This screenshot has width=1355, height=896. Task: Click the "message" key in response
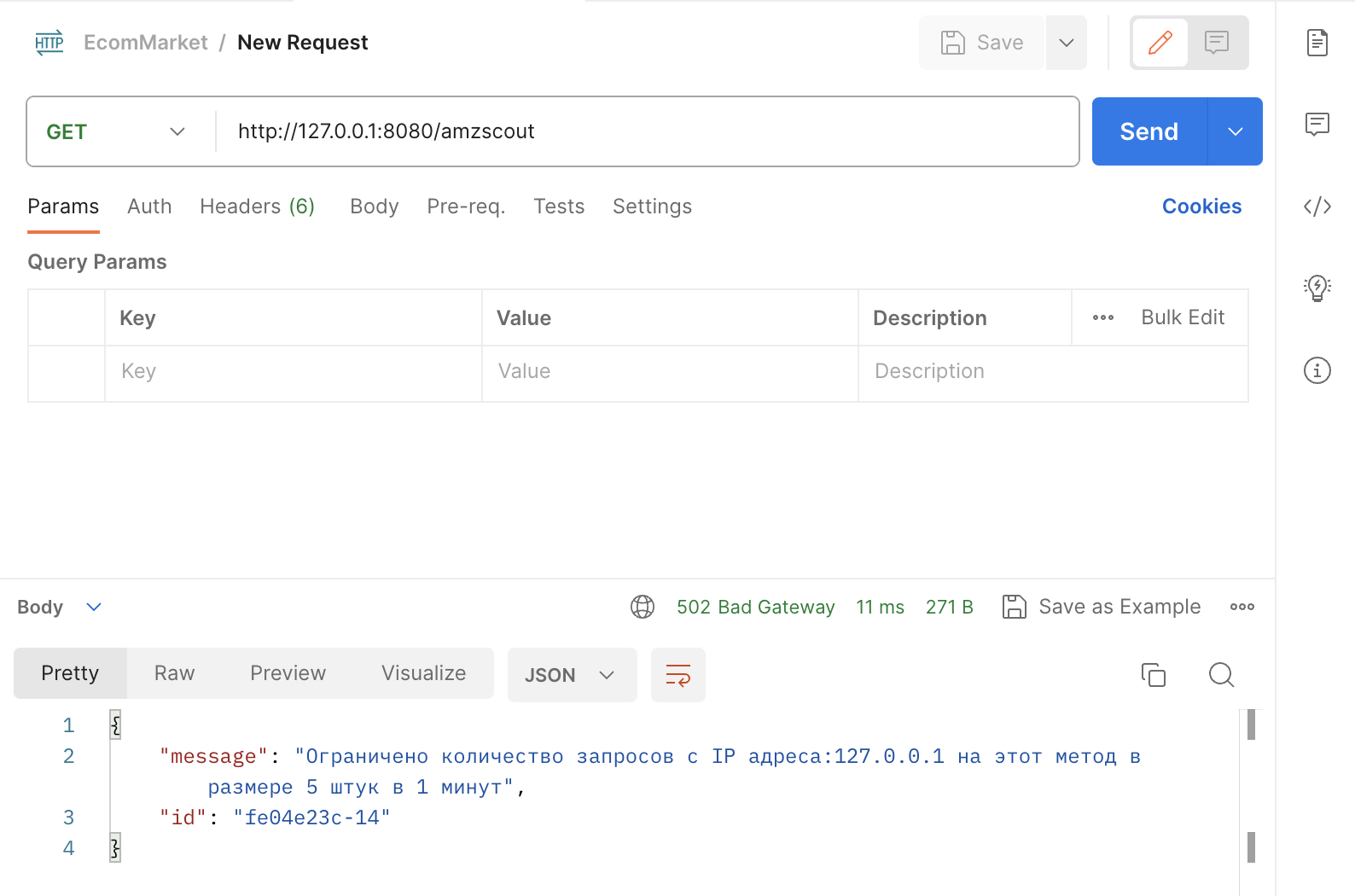(214, 757)
